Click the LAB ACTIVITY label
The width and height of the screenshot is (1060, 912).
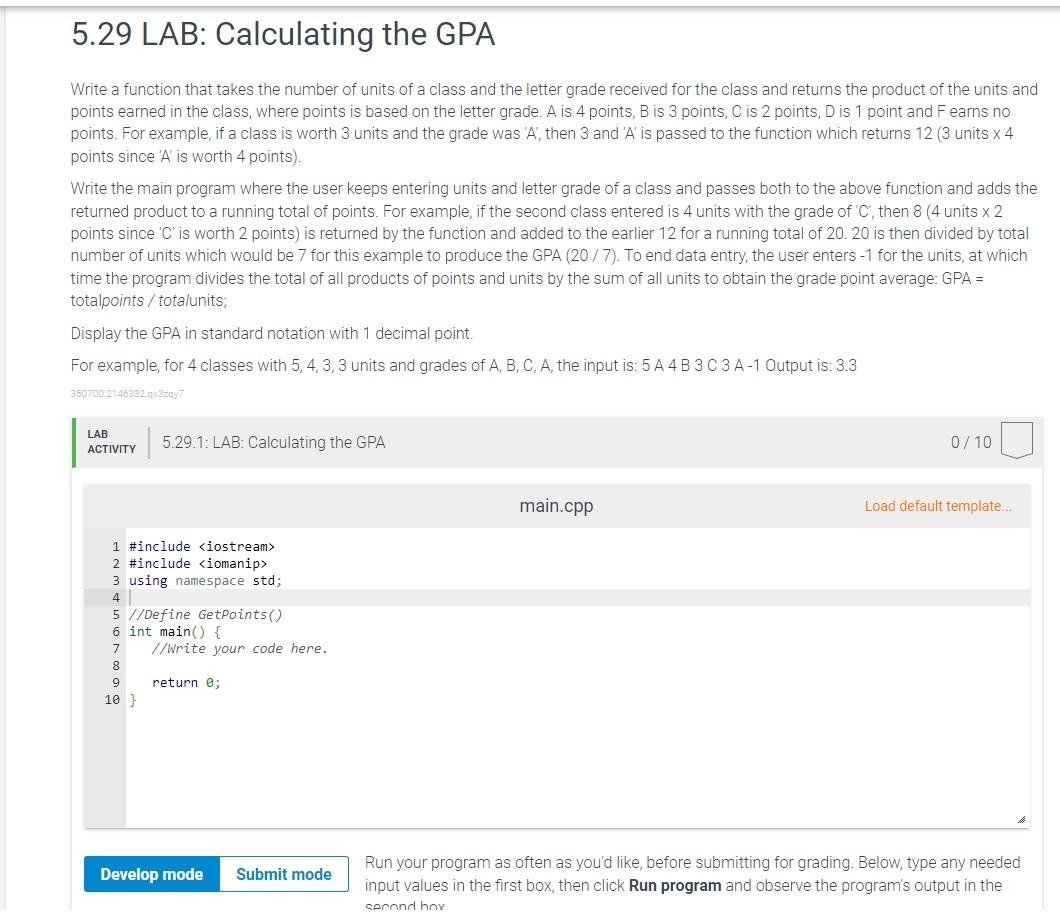click(x=110, y=441)
